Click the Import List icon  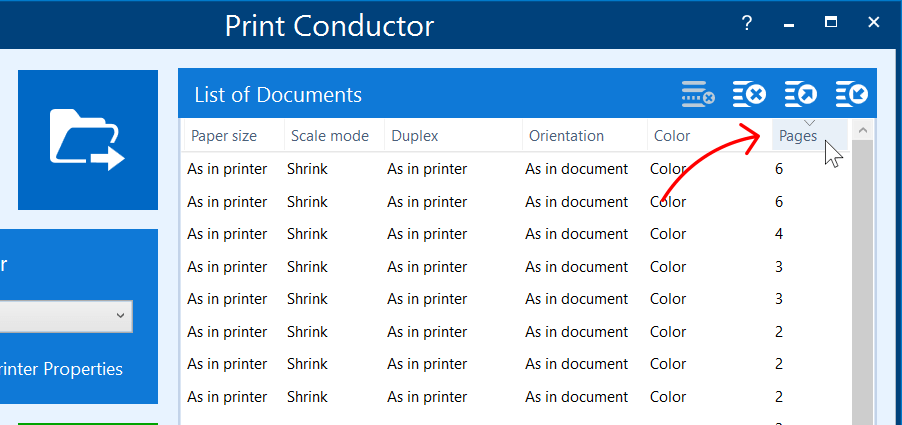pyautogui.click(x=852, y=95)
